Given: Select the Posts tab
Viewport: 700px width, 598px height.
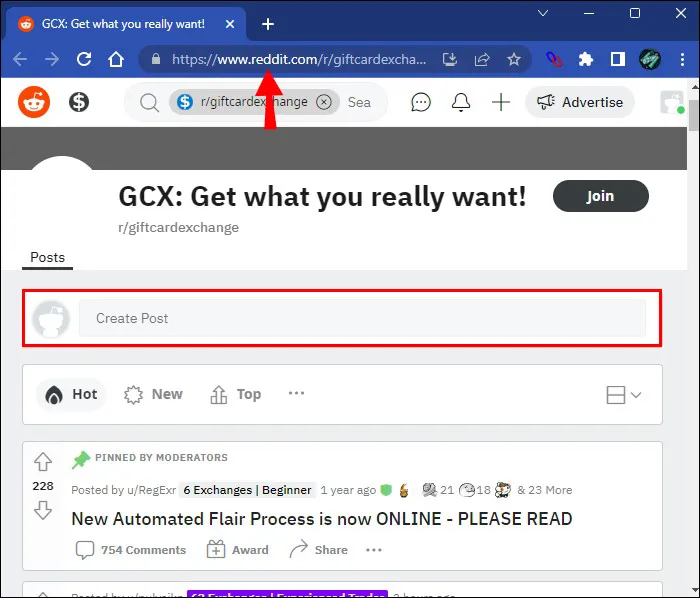Looking at the screenshot, I should coord(47,257).
